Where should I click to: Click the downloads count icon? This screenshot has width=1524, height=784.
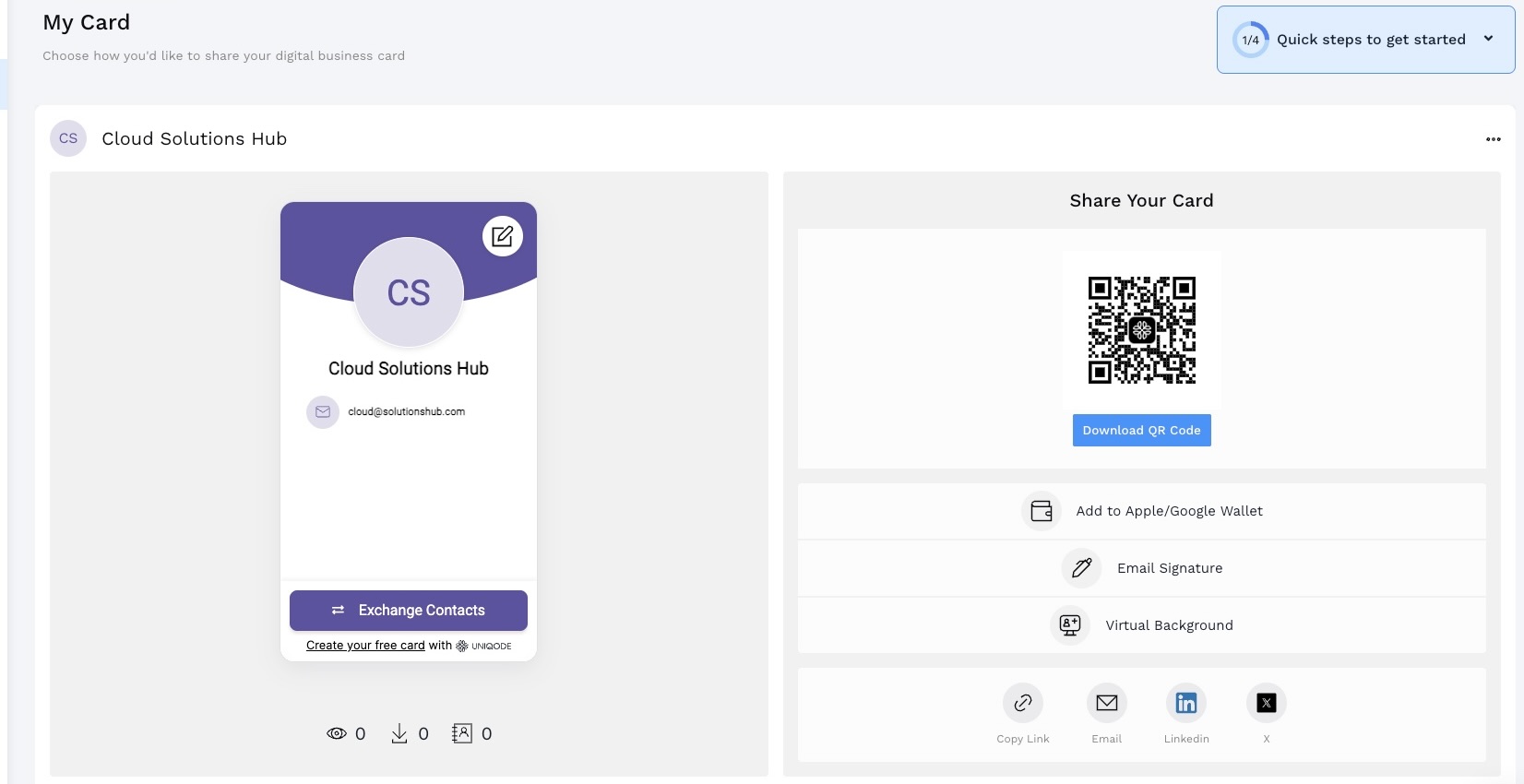coord(399,733)
